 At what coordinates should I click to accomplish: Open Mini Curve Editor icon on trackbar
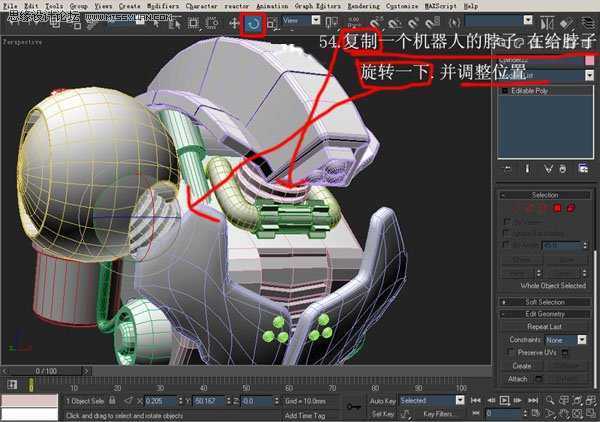[13, 385]
